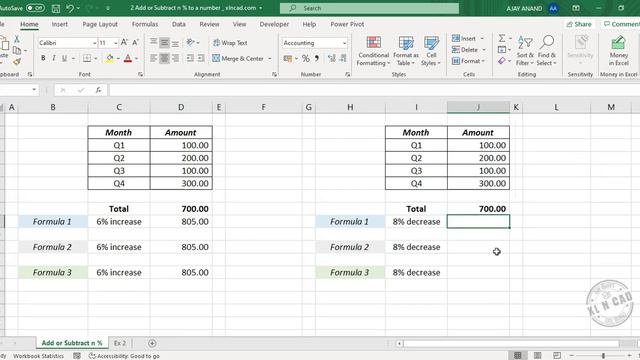
Task: Click the Clear eraser icon
Action: click(502, 61)
